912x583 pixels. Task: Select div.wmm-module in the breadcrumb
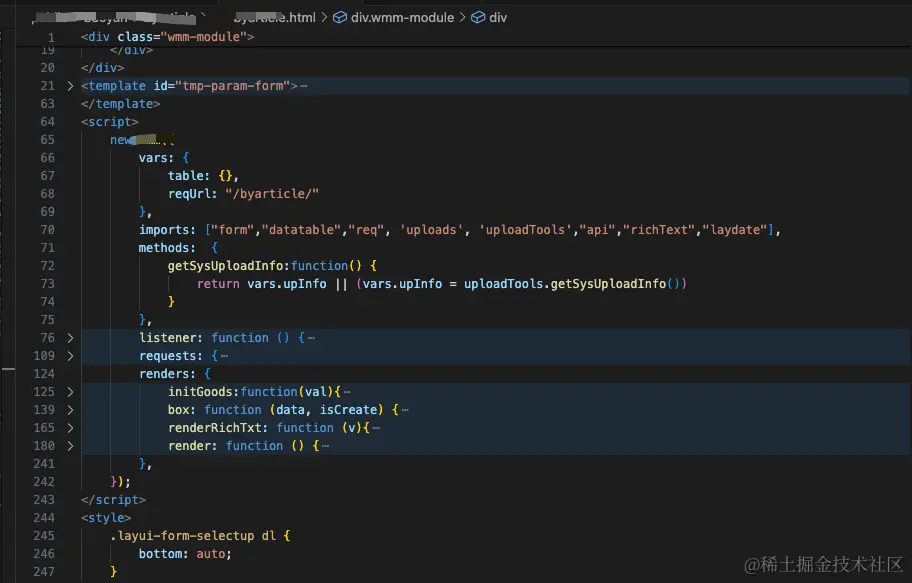click(402, 17)
